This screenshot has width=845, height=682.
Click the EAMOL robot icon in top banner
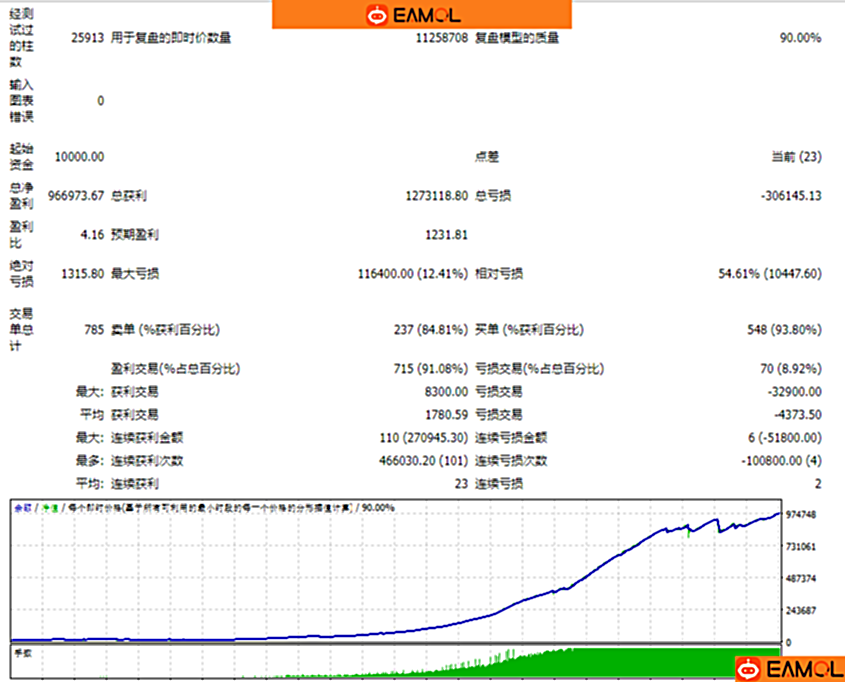coord(377,14)
